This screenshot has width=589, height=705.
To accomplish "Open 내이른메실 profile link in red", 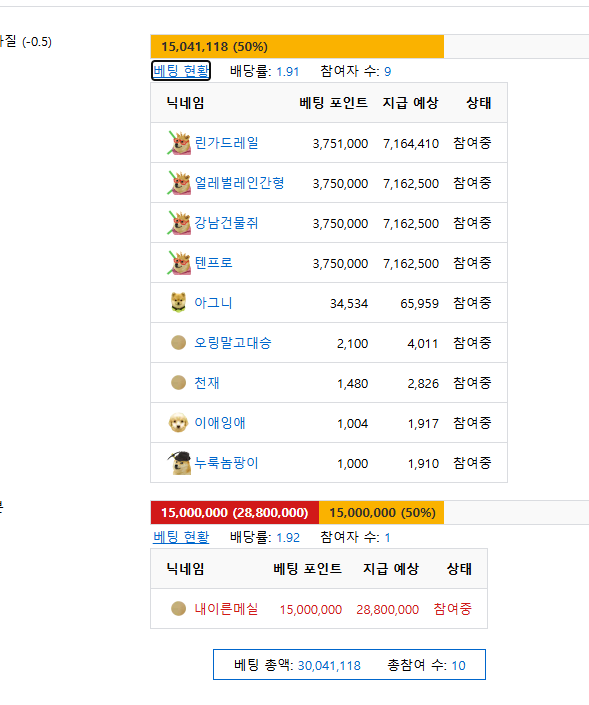I will [226, 609].
